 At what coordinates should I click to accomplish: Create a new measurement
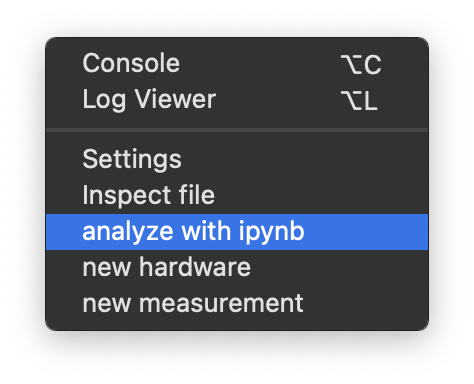point(237,303)
